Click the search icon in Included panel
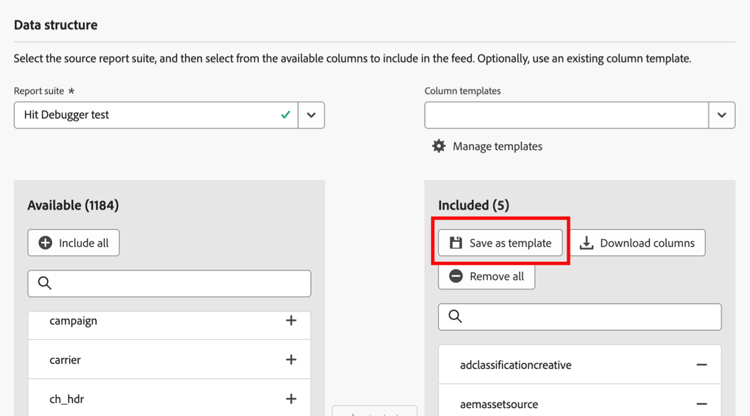750x416 pixels. (456, 316)
